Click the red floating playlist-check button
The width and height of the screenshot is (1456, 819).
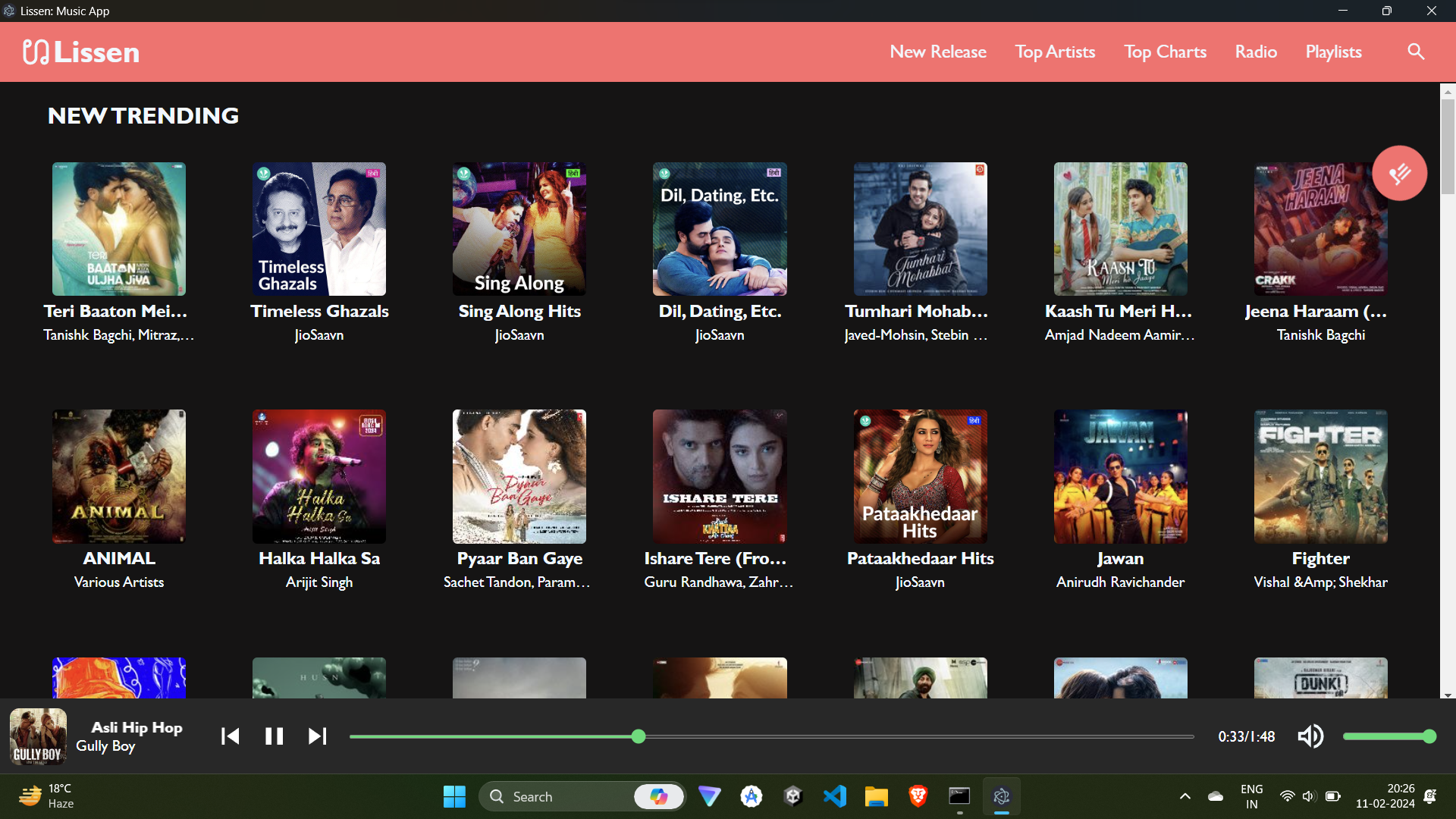(x=1399, y=173)
